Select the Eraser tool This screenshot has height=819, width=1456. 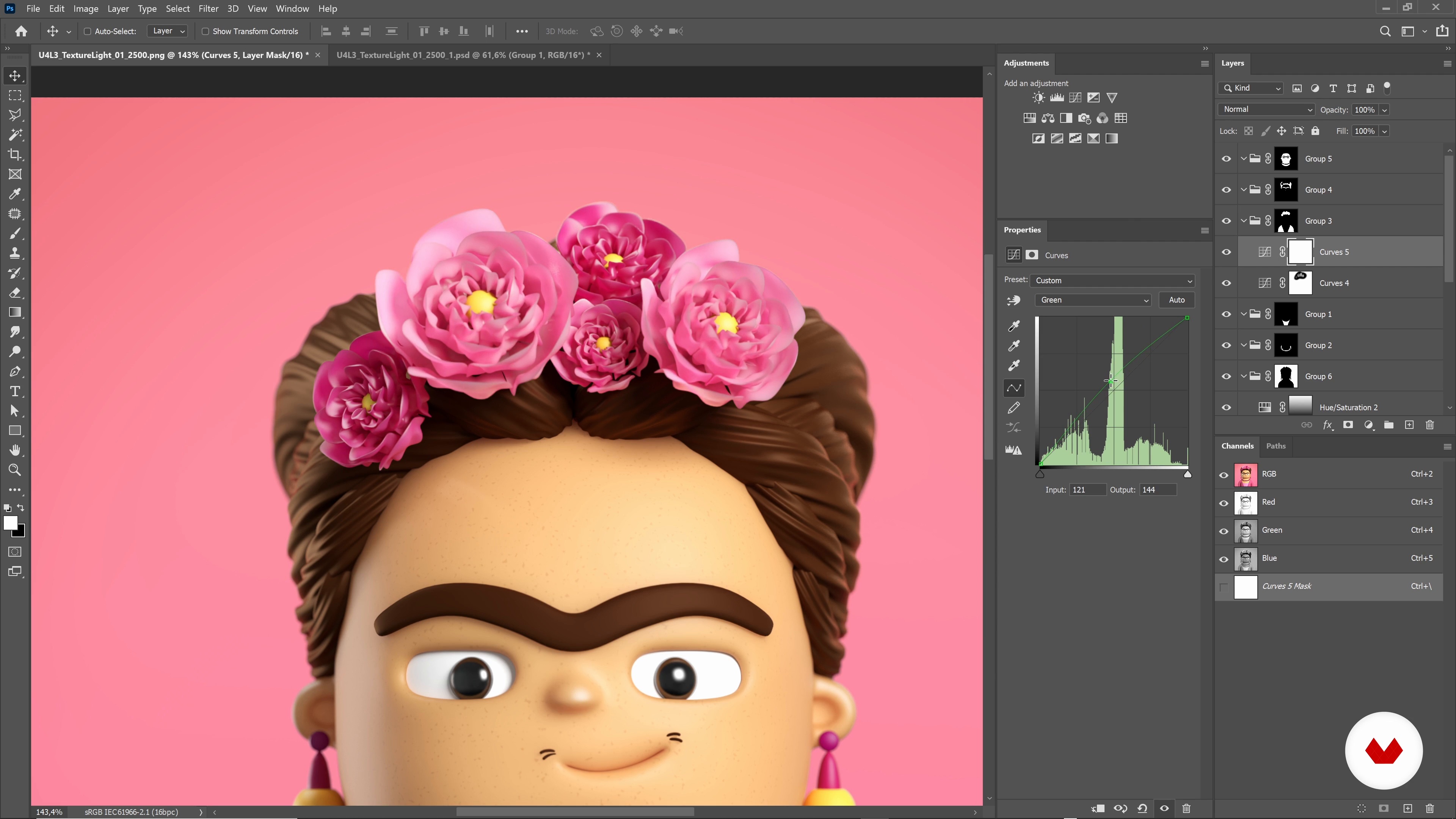pos(15,293)
